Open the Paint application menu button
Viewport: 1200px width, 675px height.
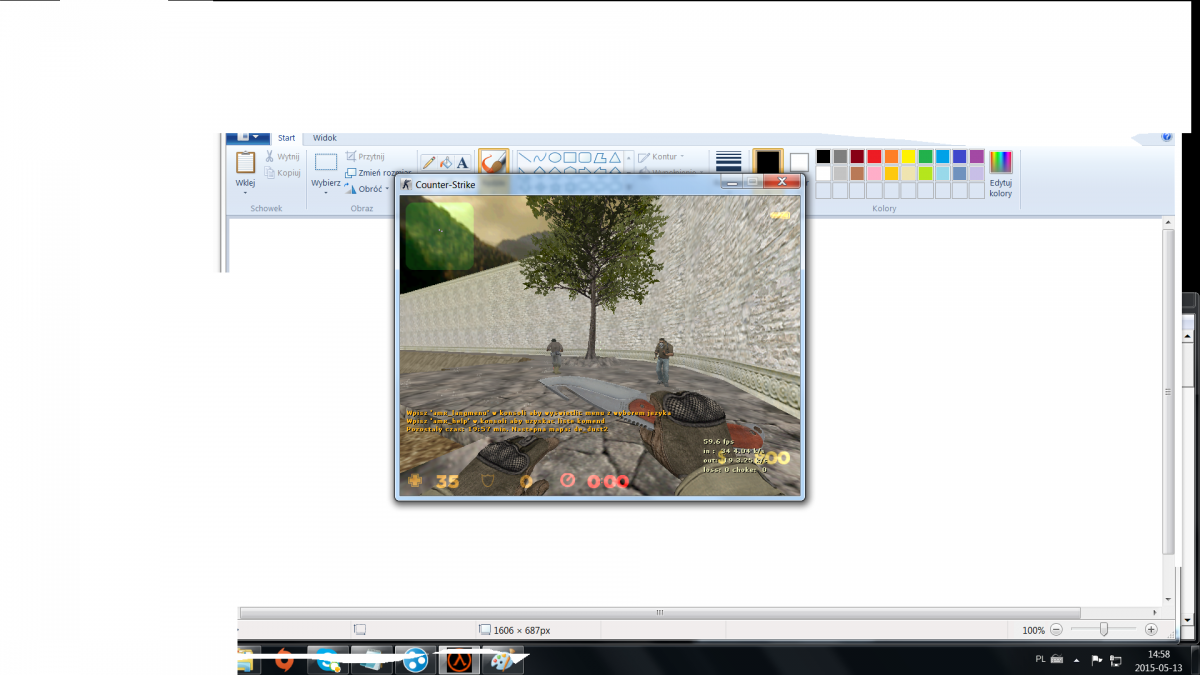tap(247, 138)
